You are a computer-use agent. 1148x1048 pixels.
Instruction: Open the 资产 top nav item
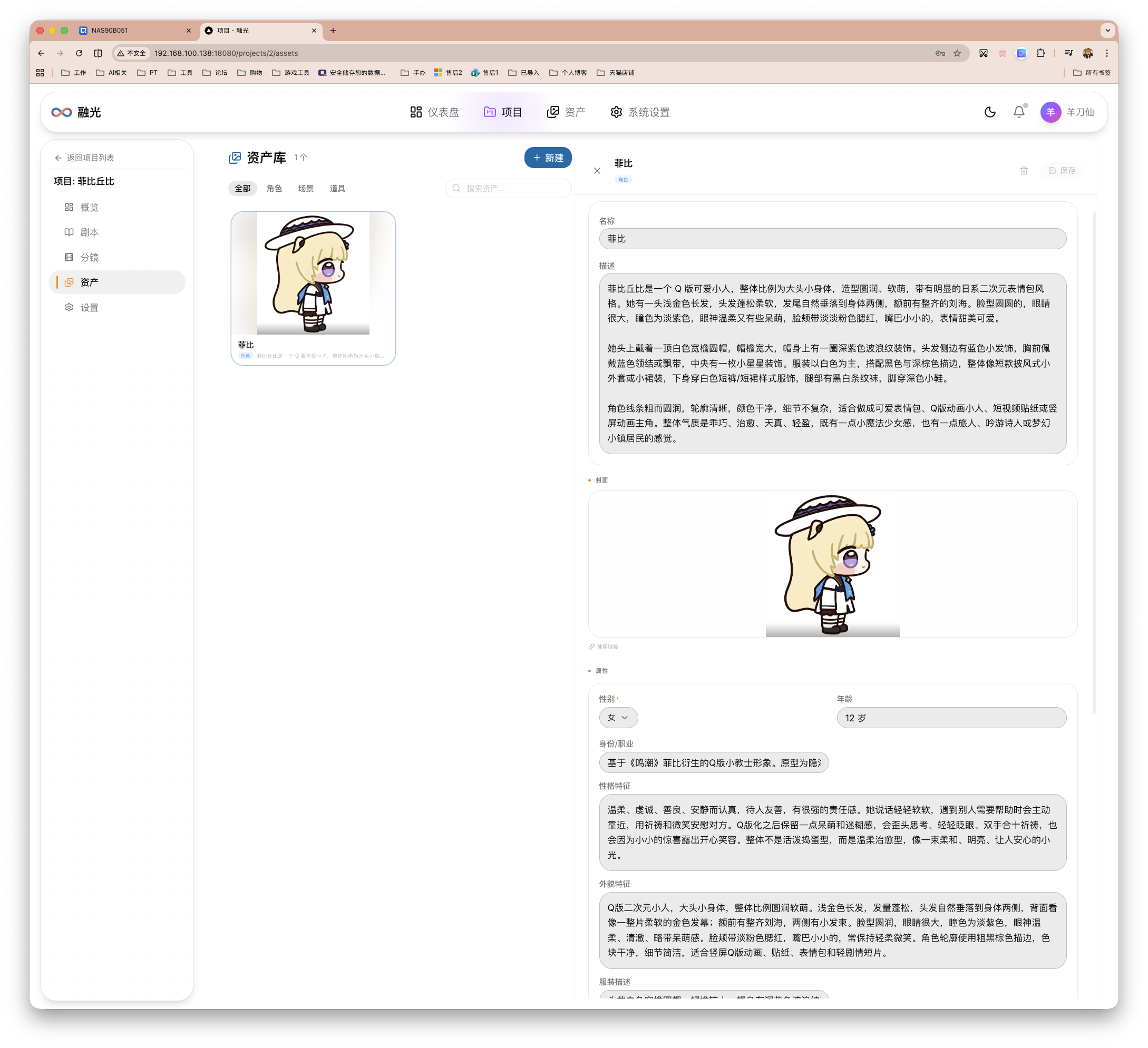(x=566, y=112)
